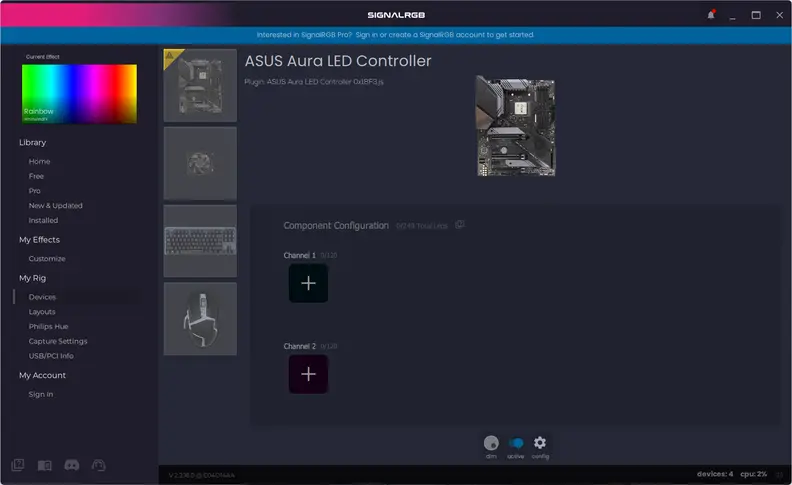The height and width of the screenshot is (485, 792).
Task: Open the help question-mark icon in the sidebar
Action: pyautogui.click(x=18, y=465)
